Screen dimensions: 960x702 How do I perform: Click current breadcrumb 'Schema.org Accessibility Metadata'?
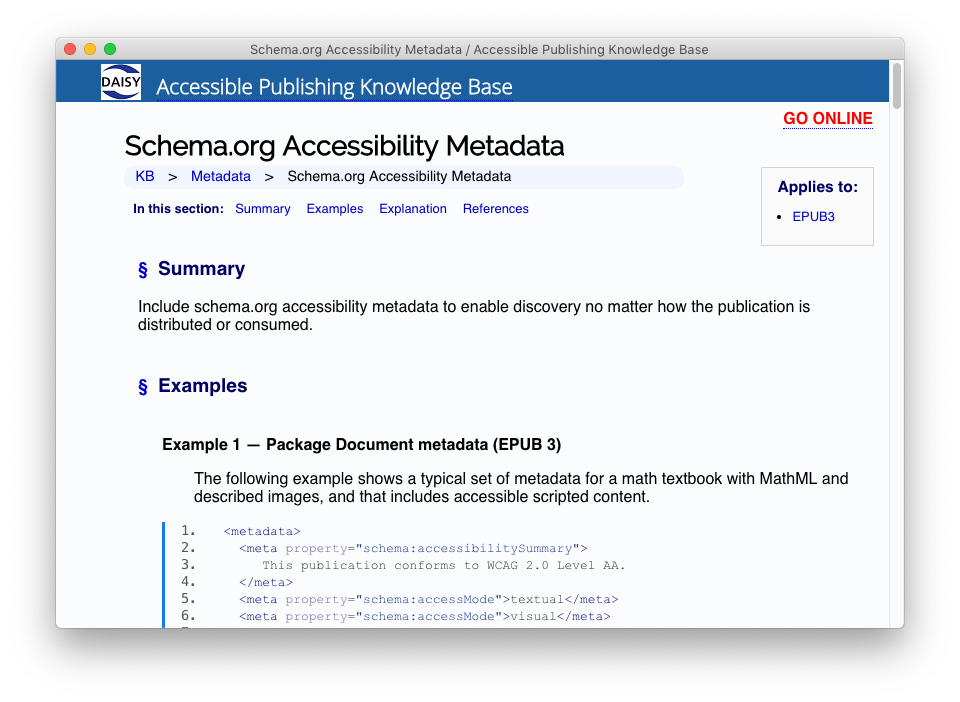pos(399,176)
